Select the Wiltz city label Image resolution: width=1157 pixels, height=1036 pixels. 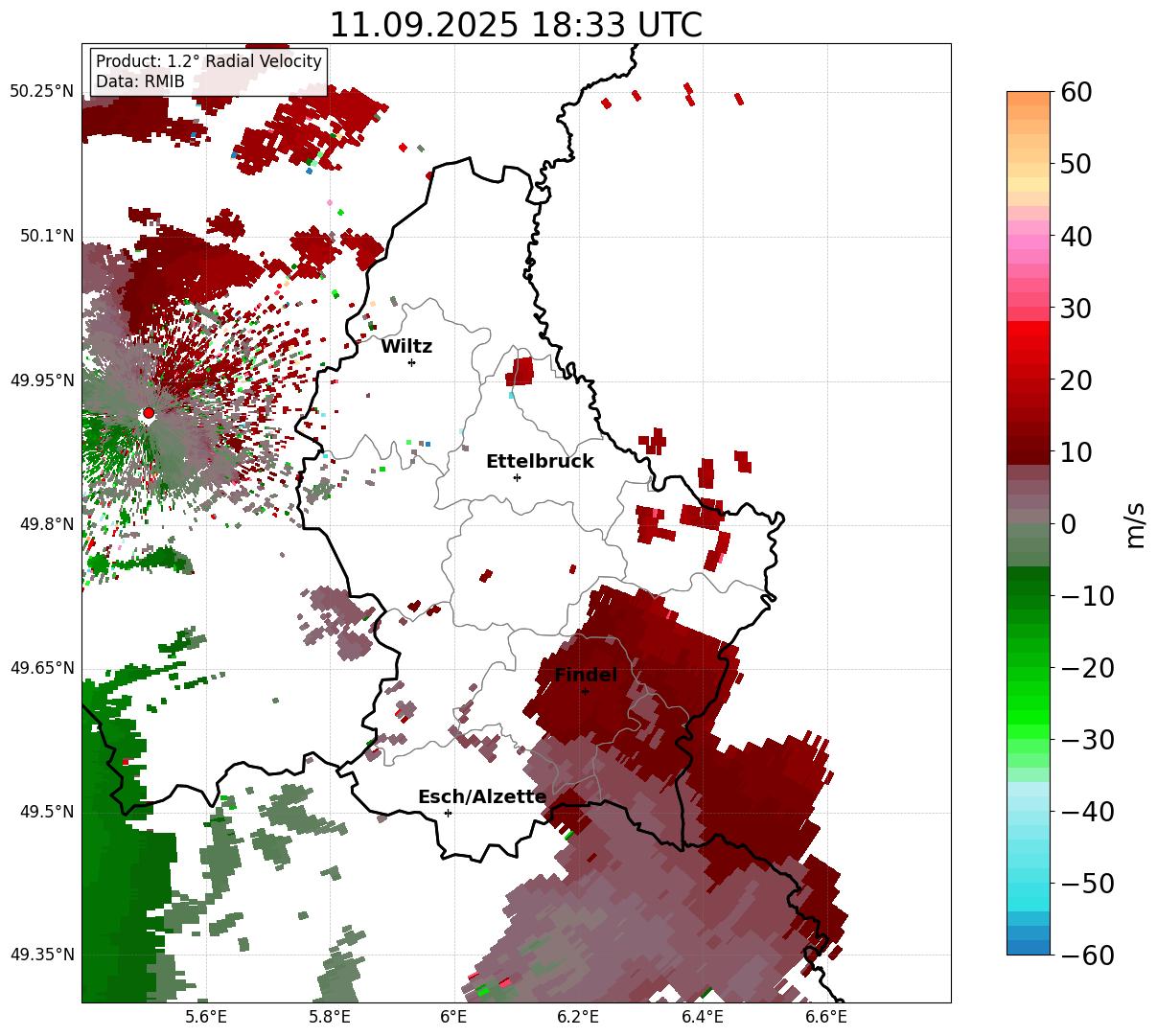[x=406, y=347]
